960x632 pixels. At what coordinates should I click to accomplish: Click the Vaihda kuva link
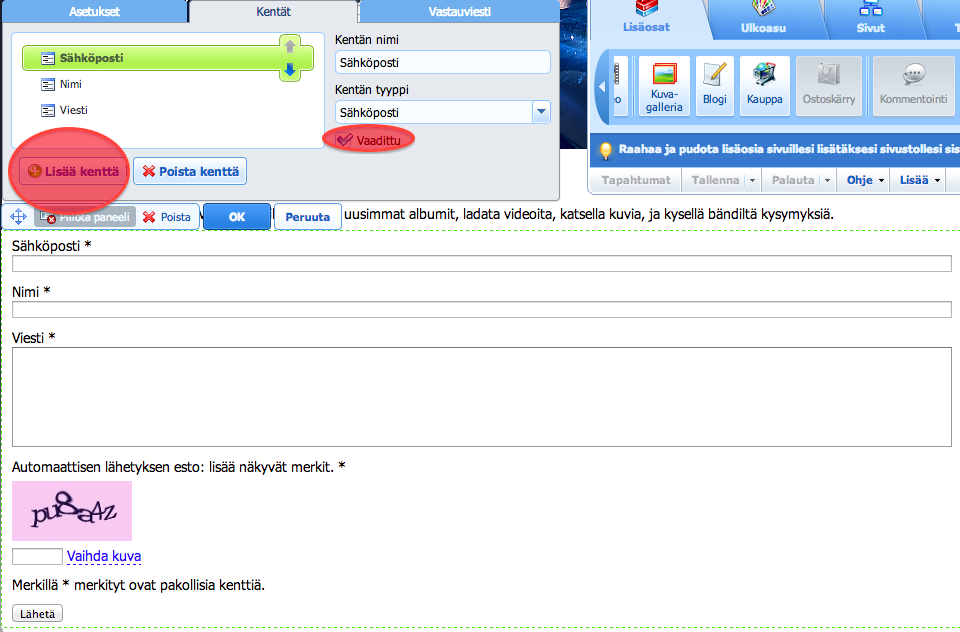pyautogui.click(x=104, y=556)
